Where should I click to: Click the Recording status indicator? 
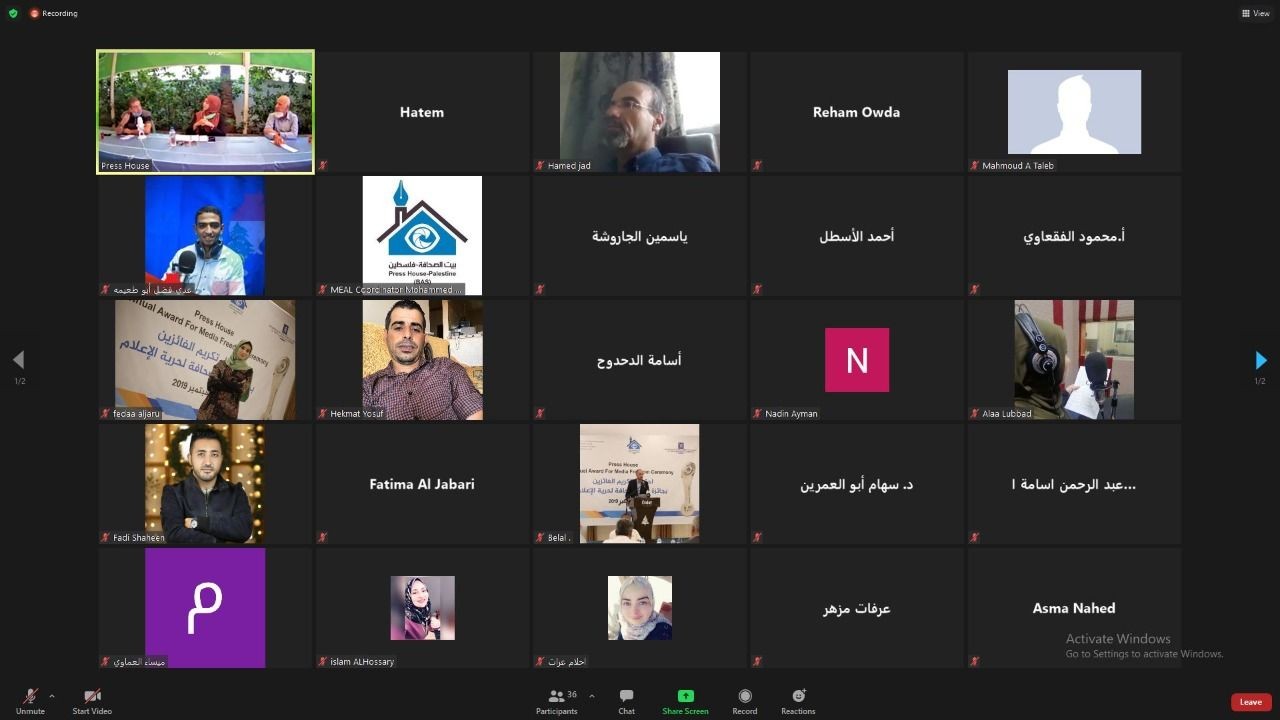tap(54, 13)
